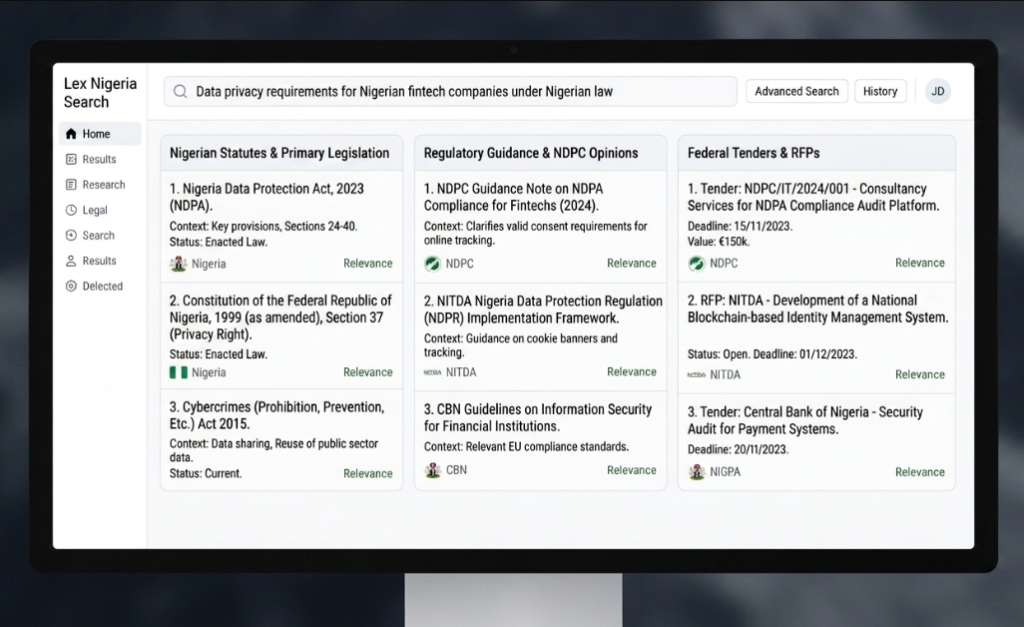Open search History

pos(880,91)
